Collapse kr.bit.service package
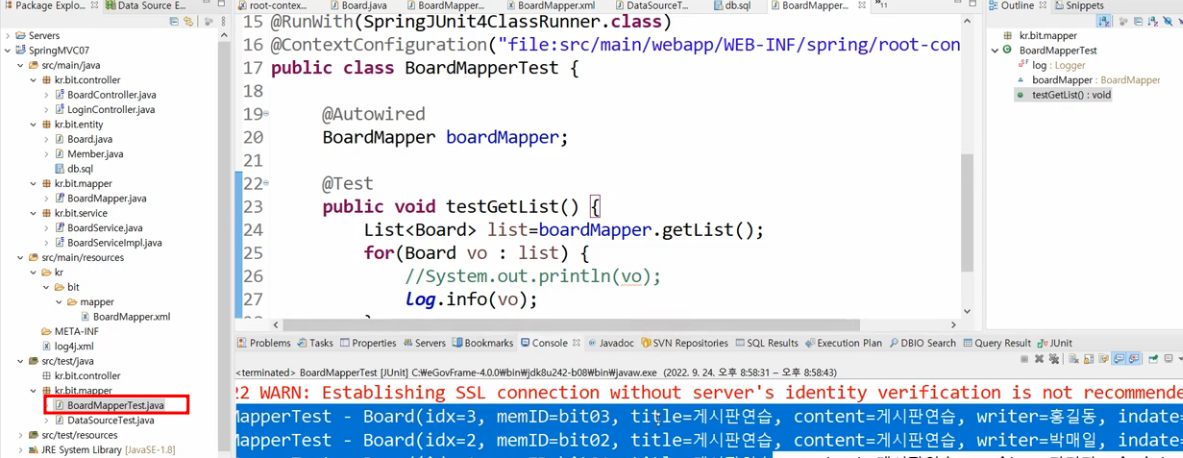Viewport: 1183px width, 458px height. (x=33, y=213)
